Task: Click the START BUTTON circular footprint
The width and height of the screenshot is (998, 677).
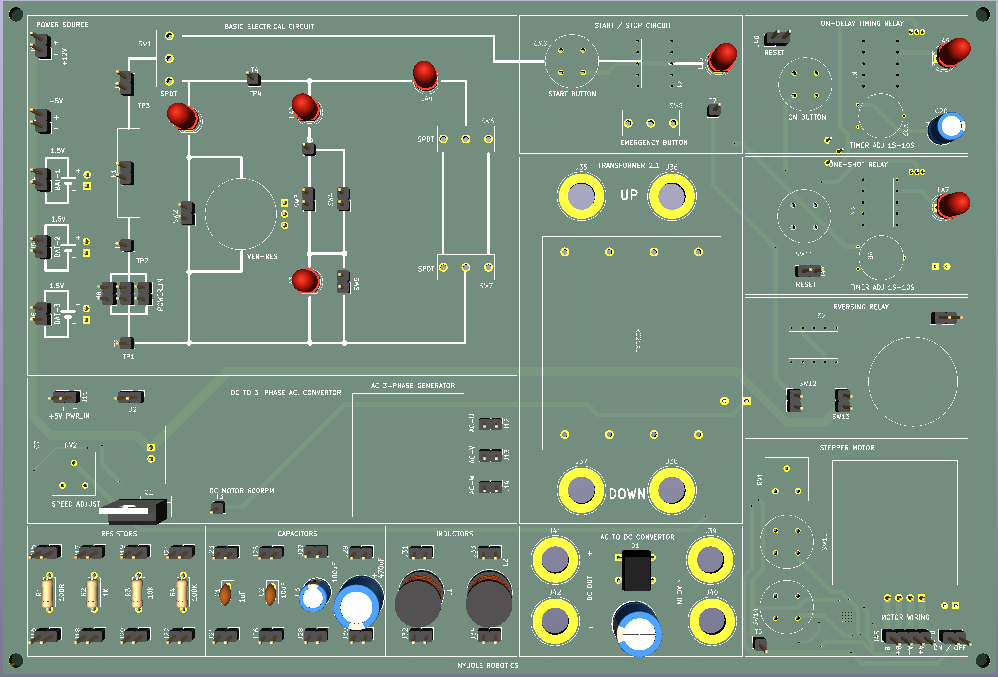Action: (572, 61)
